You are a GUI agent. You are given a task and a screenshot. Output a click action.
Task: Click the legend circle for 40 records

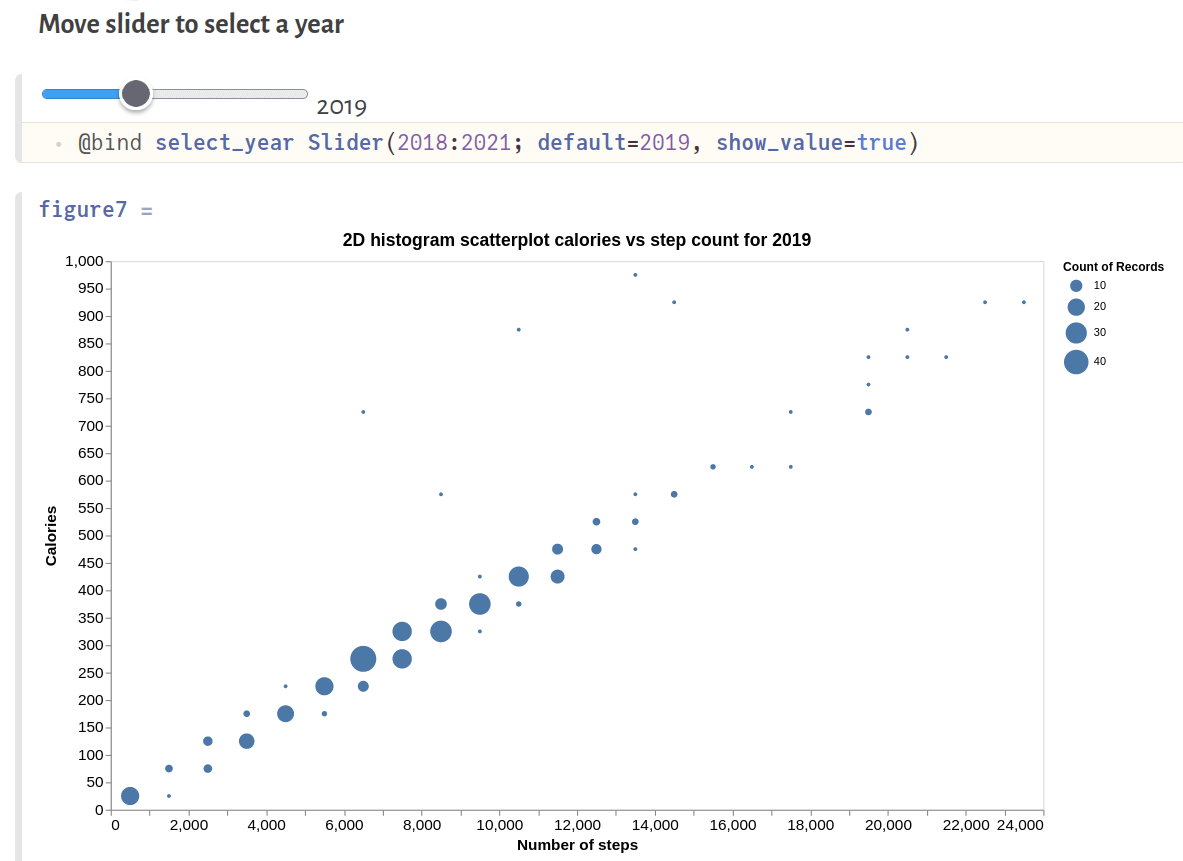[1076, 362]
